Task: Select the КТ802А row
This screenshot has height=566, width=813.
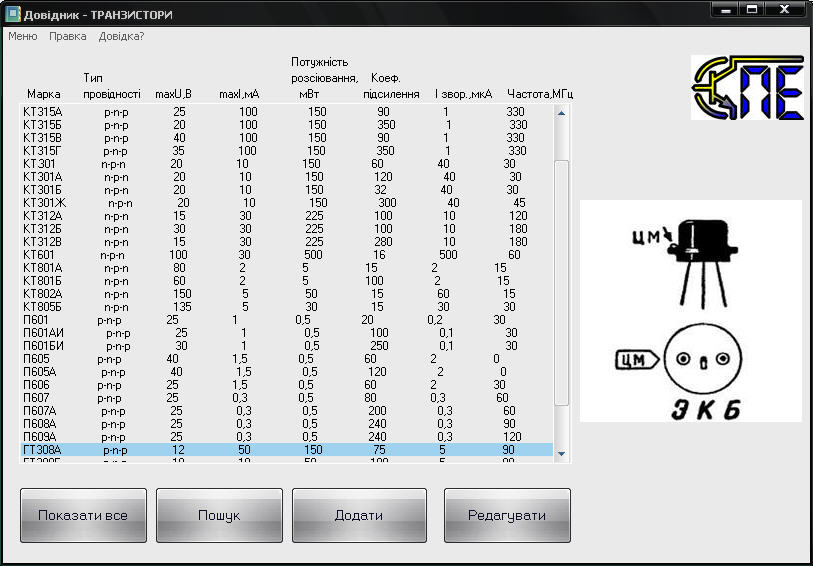Action: pyautogui.click(x=287, y=294)
